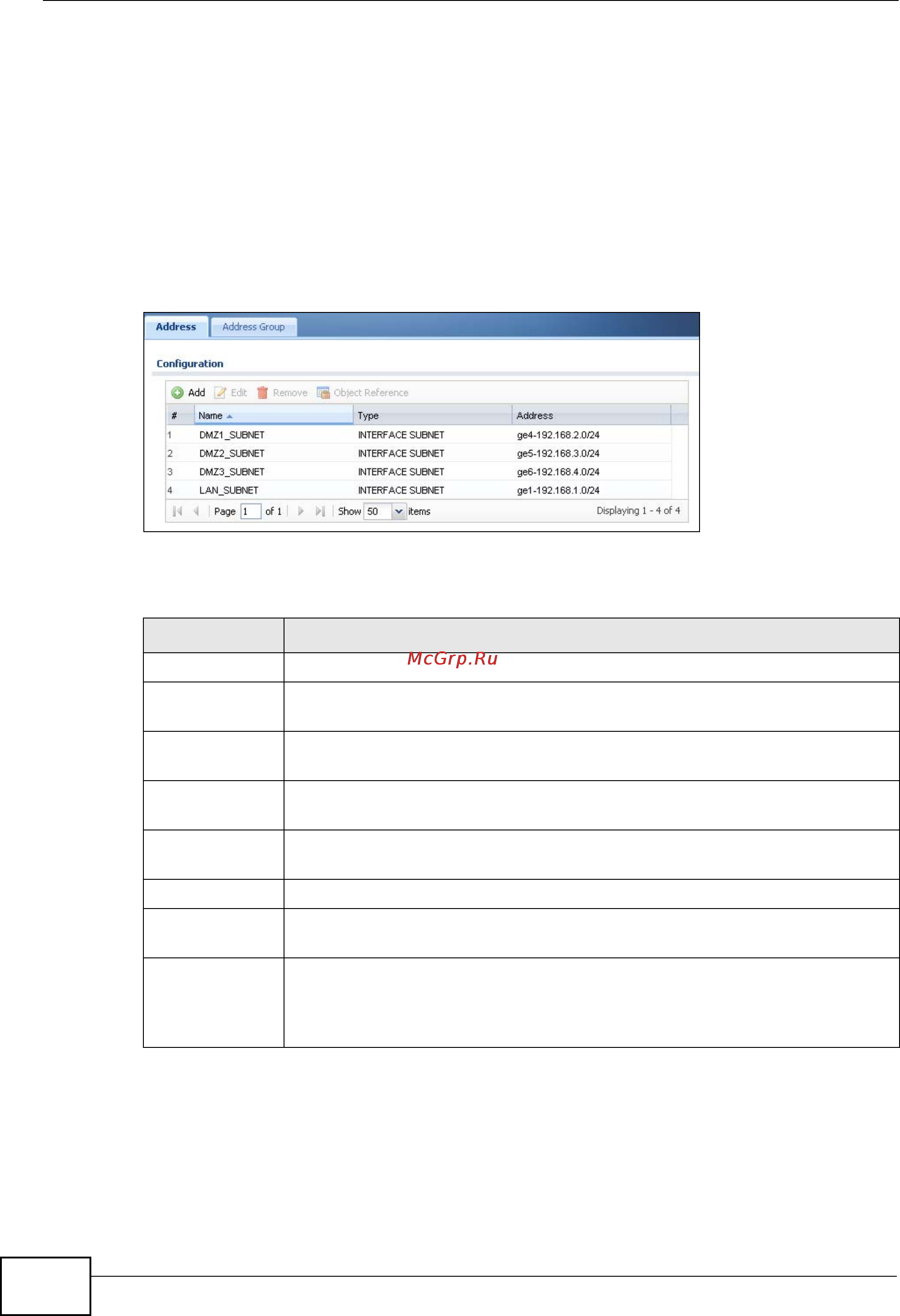Sort by the Address column header

coord(591,415)
